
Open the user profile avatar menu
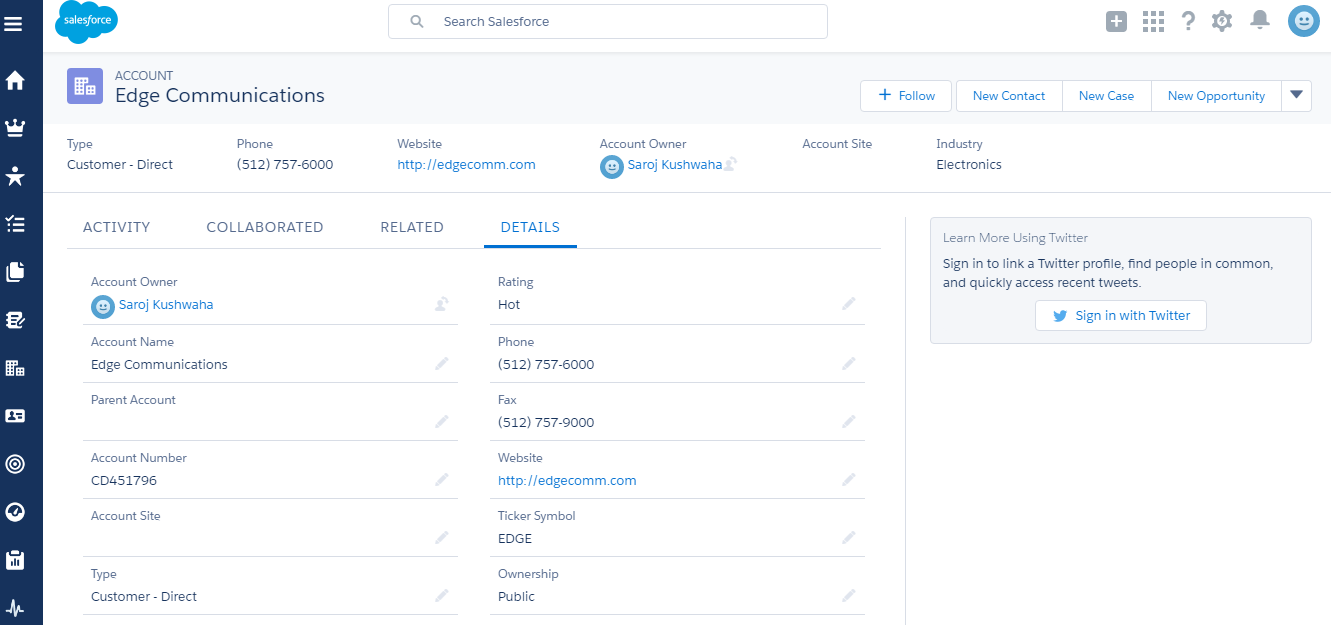pos(1303,21)
